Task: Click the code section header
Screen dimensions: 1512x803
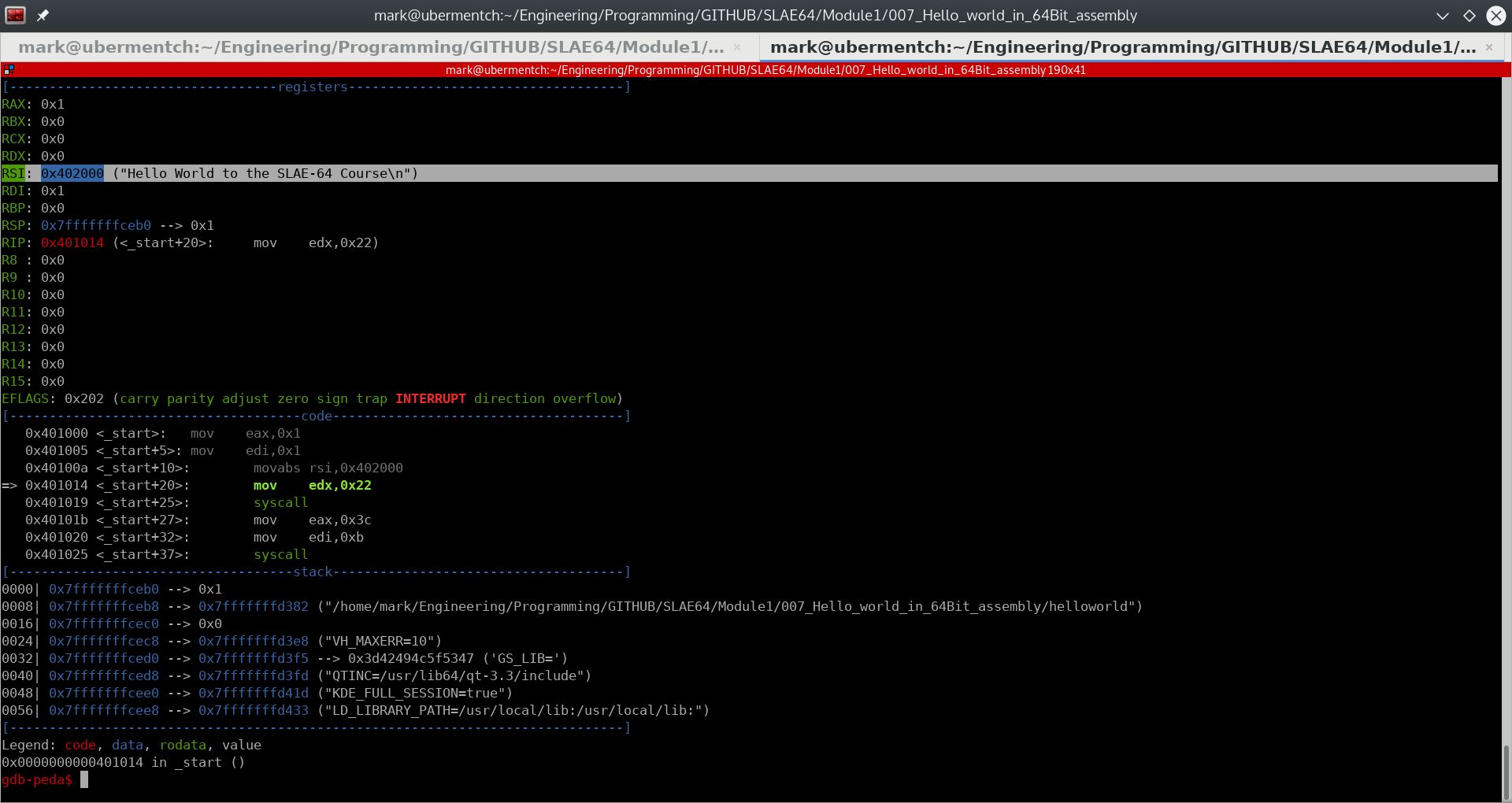Action: point(317,416)
